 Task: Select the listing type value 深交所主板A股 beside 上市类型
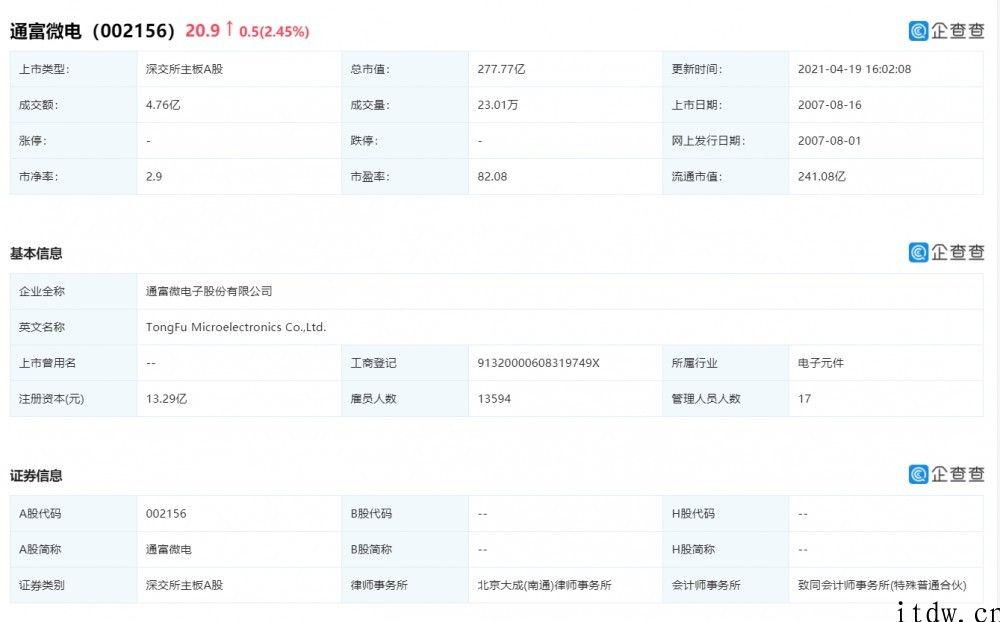tap(184, 69)
